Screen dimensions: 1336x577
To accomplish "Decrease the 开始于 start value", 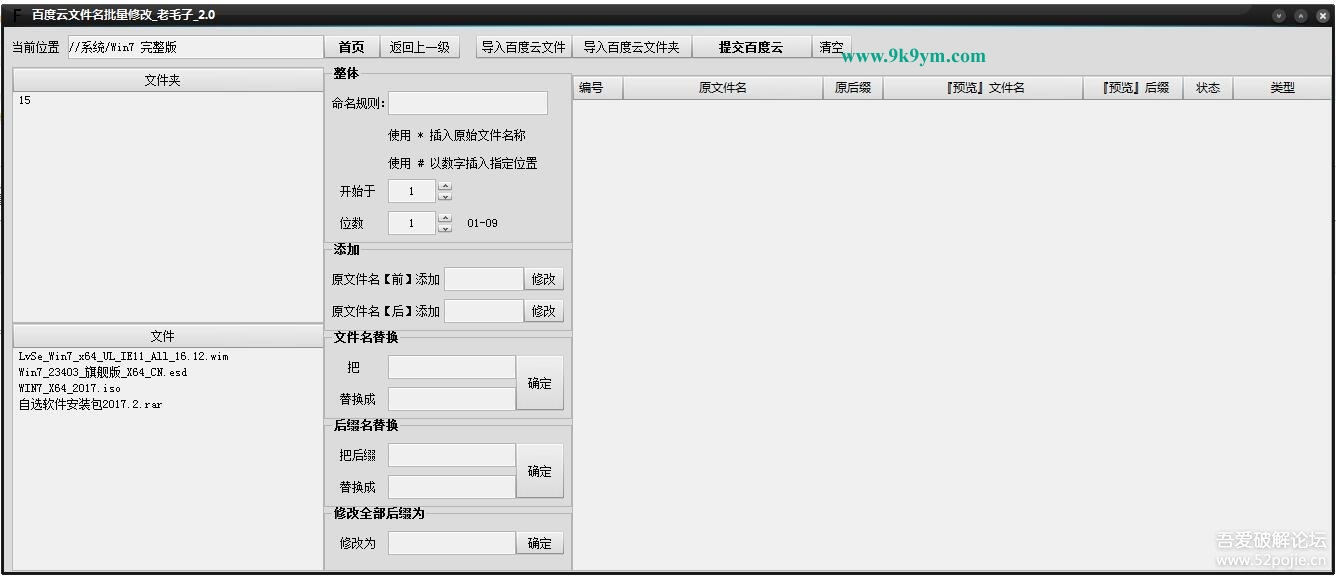I will [445, 197].
